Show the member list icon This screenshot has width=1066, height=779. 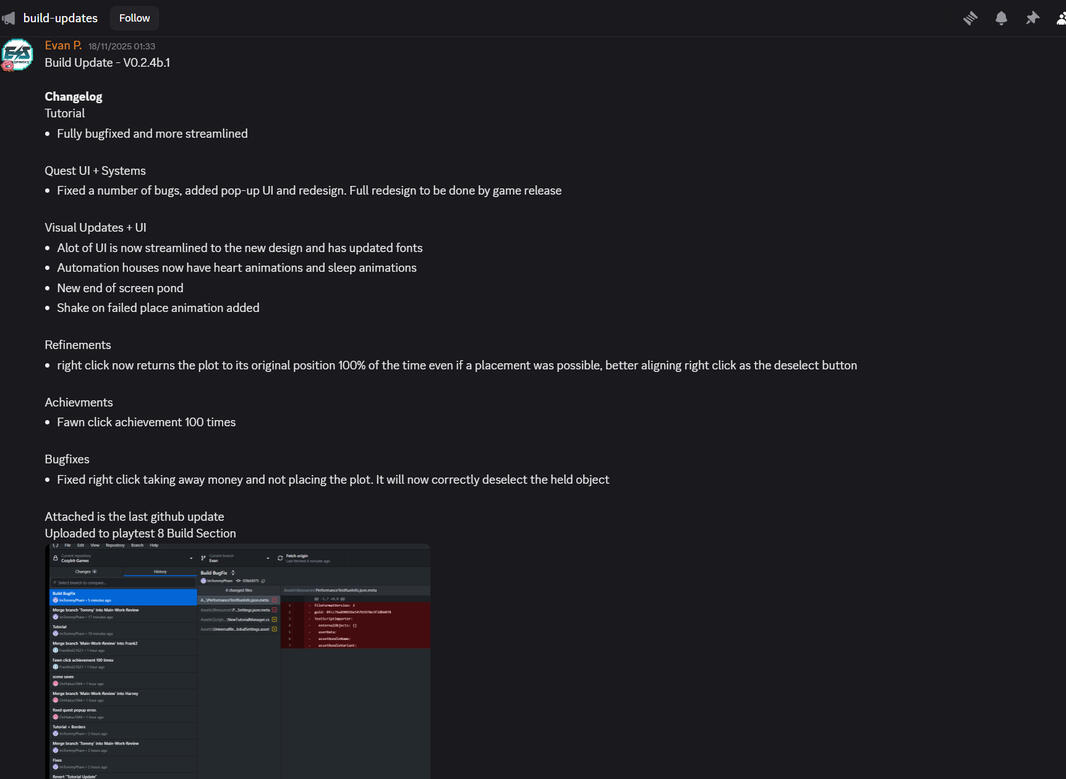(1060, 17)
